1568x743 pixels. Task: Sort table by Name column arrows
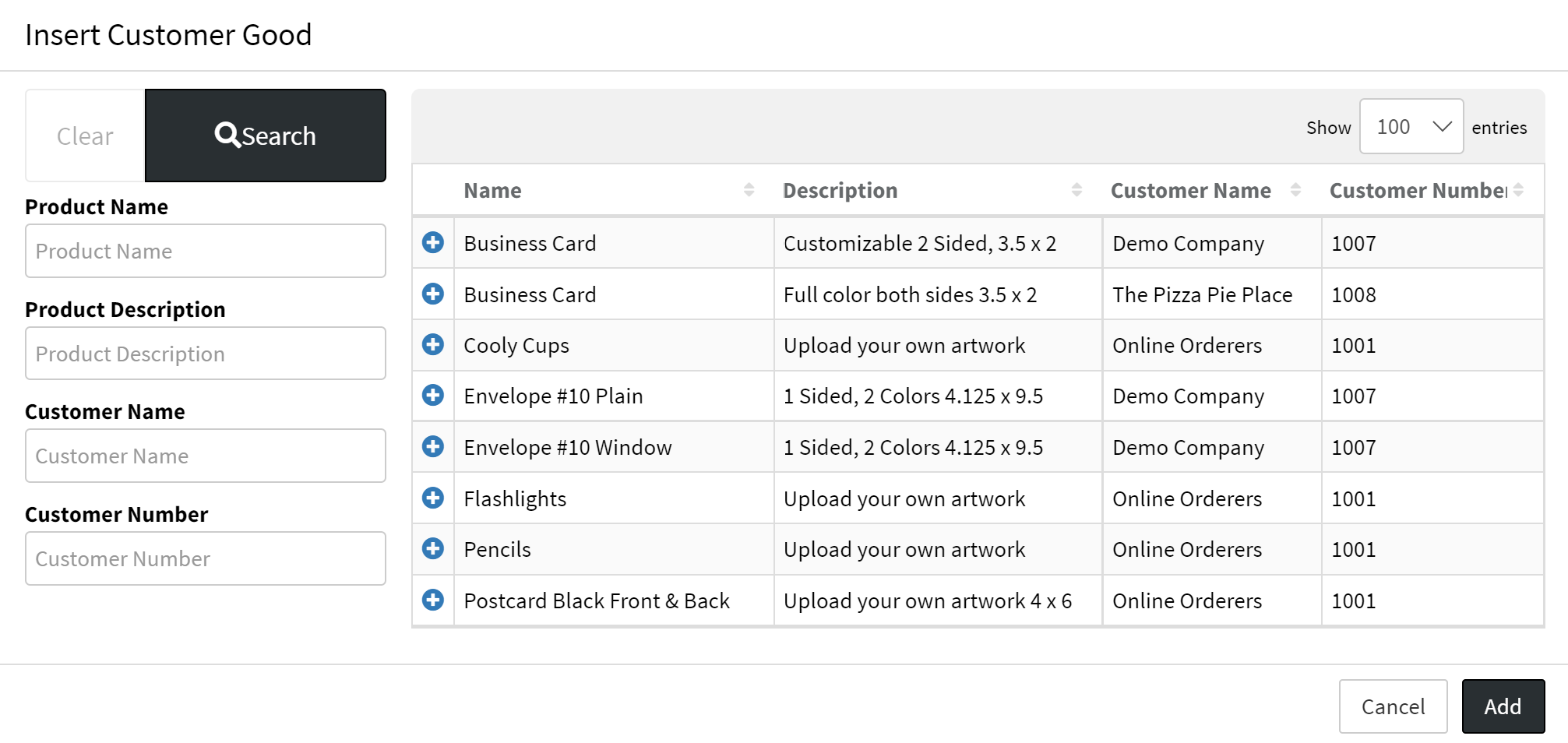pyautogui.click(x=749, y=189)
